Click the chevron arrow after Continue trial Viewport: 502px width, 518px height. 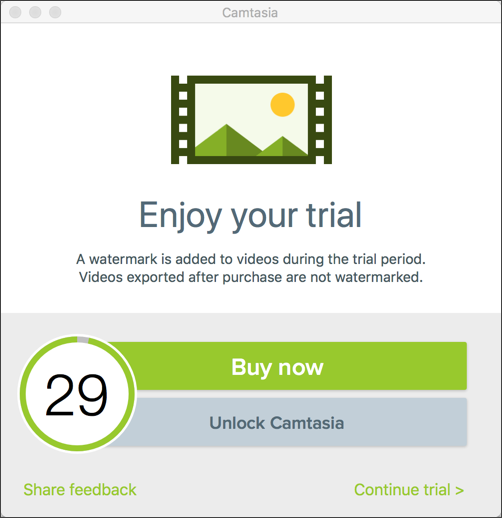pos(460,490)
